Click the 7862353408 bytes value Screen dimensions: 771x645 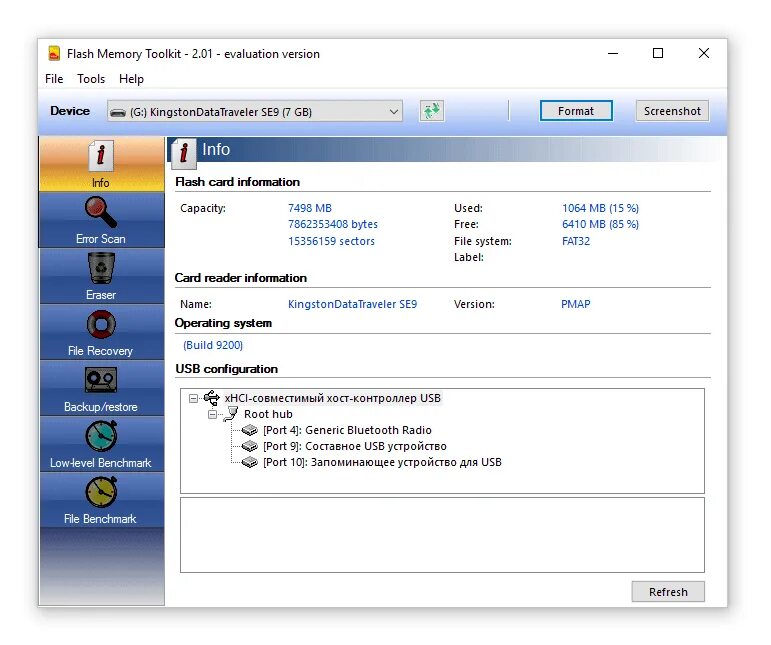pos(333,224)
